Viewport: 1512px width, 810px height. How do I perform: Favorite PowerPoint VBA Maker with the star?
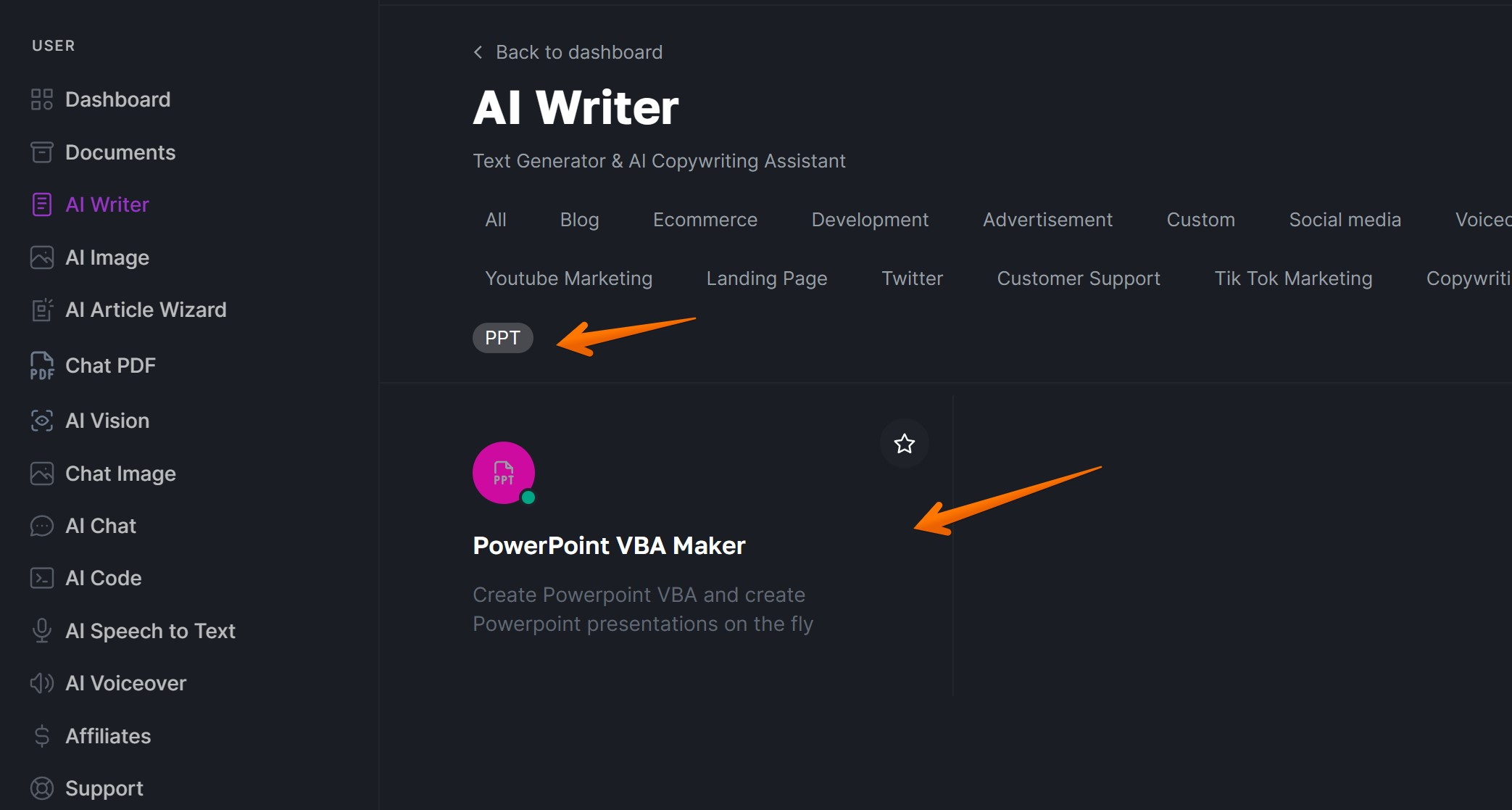(904, 443)
